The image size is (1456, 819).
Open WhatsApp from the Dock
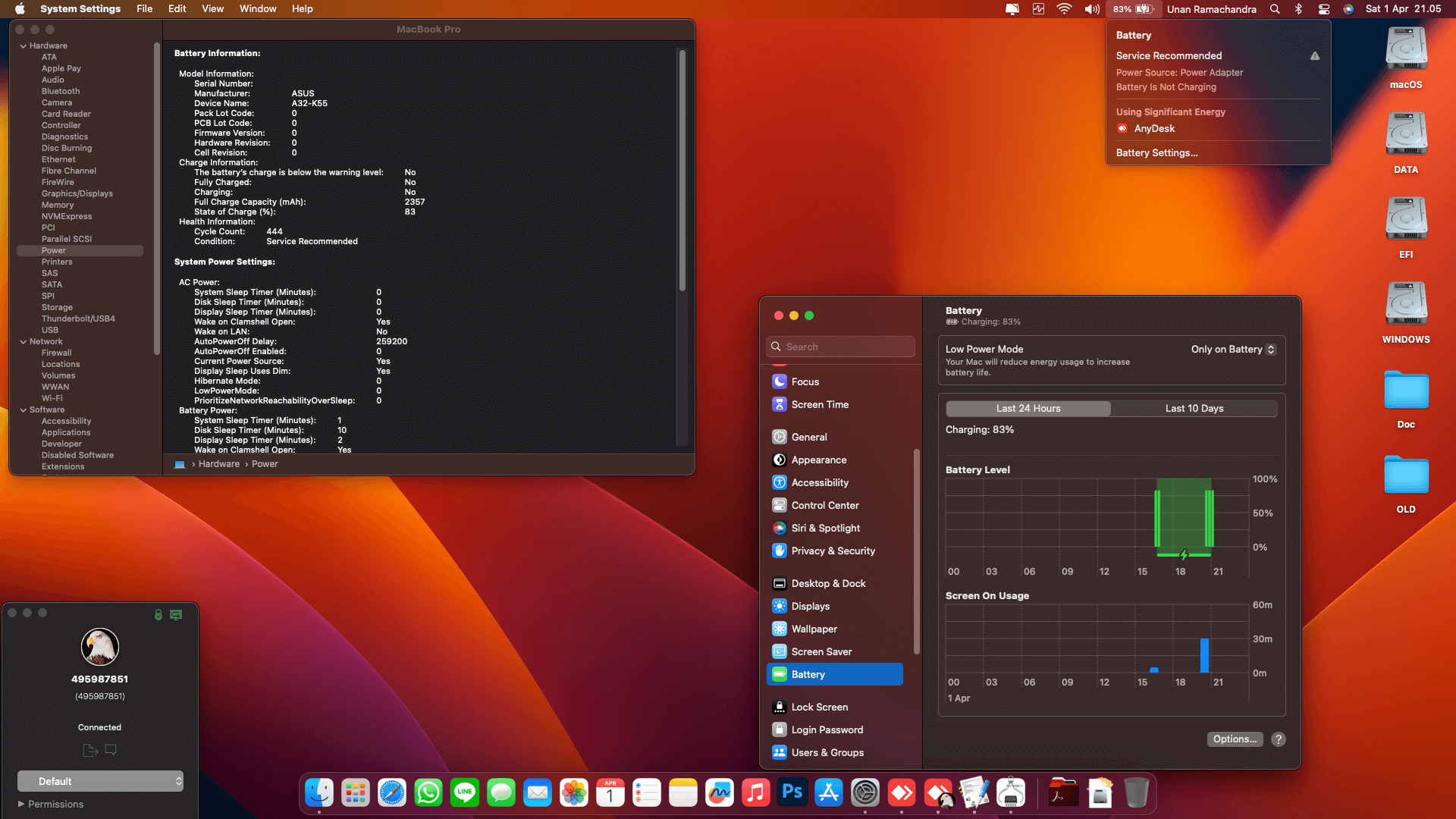428,793
